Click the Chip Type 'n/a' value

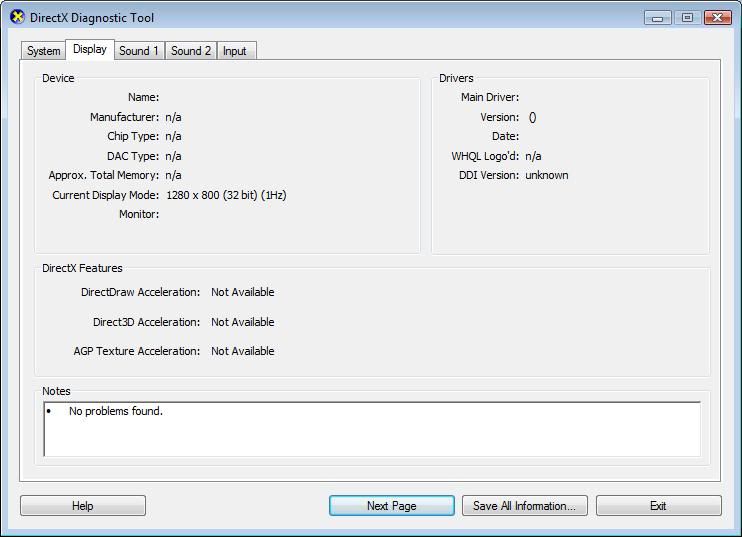173,136
